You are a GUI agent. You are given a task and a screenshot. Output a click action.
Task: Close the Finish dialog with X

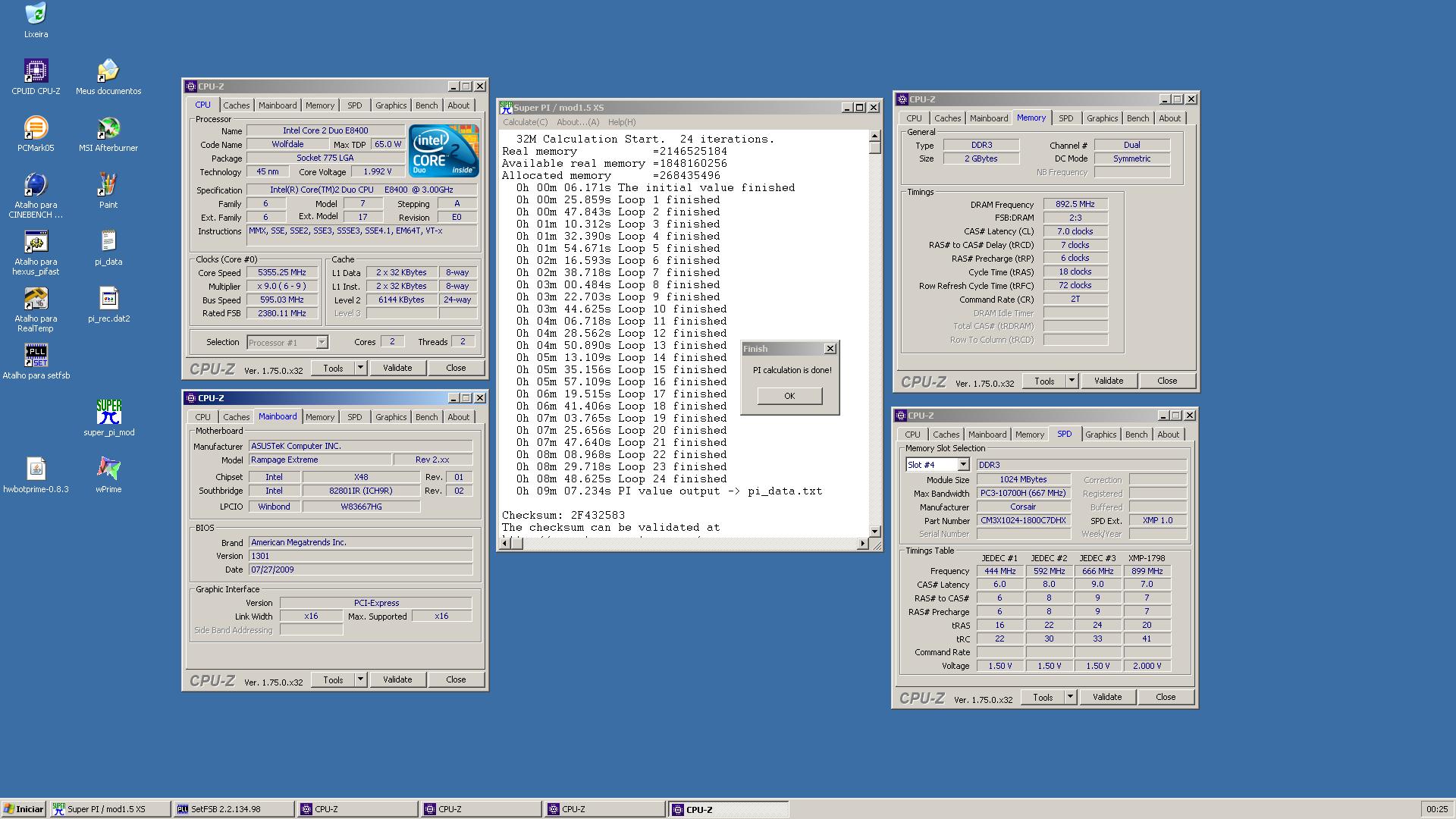point(830,349)
